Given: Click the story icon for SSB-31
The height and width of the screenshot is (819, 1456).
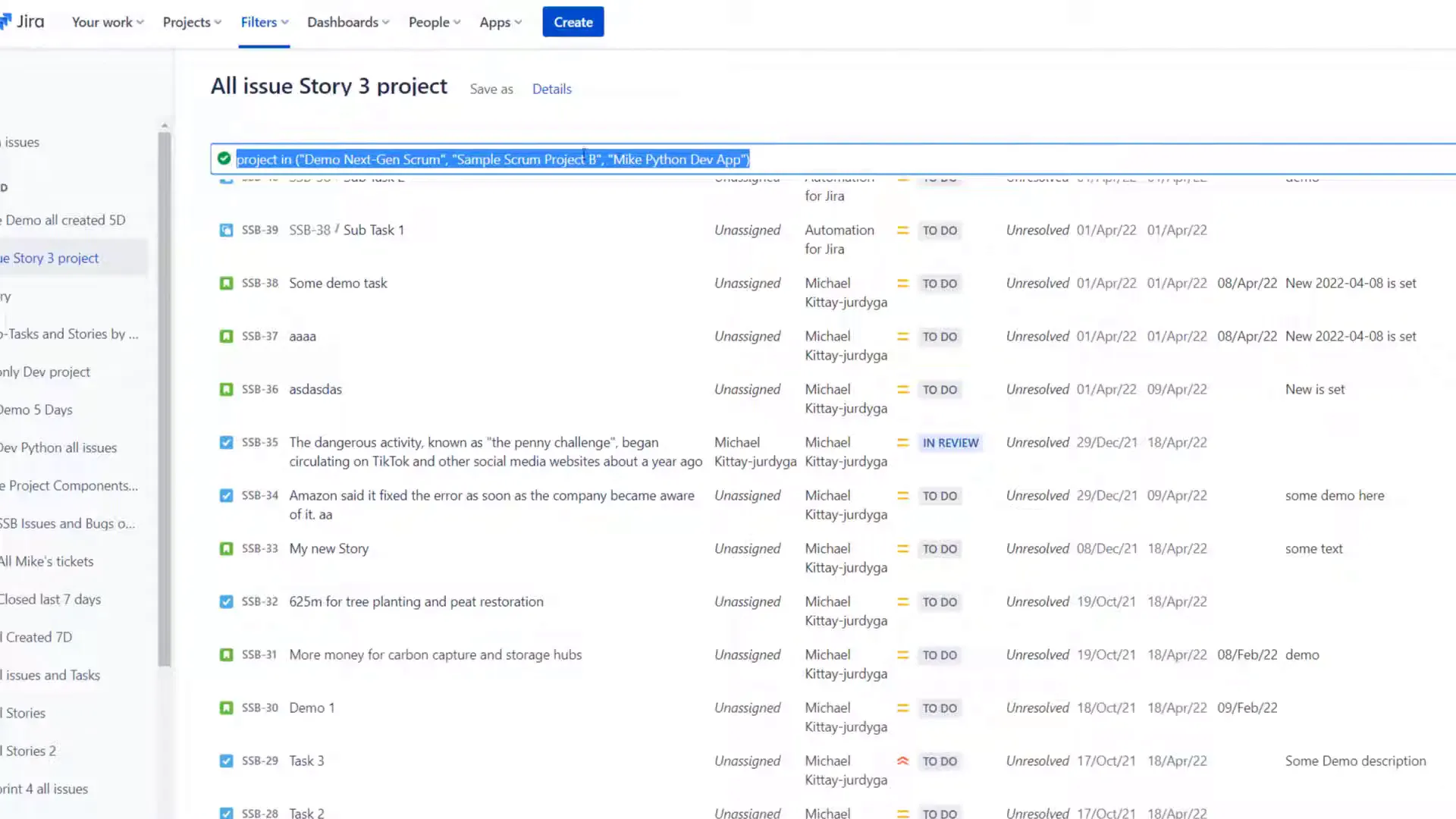Looking at the screenshot, I should tap(226, 654).
